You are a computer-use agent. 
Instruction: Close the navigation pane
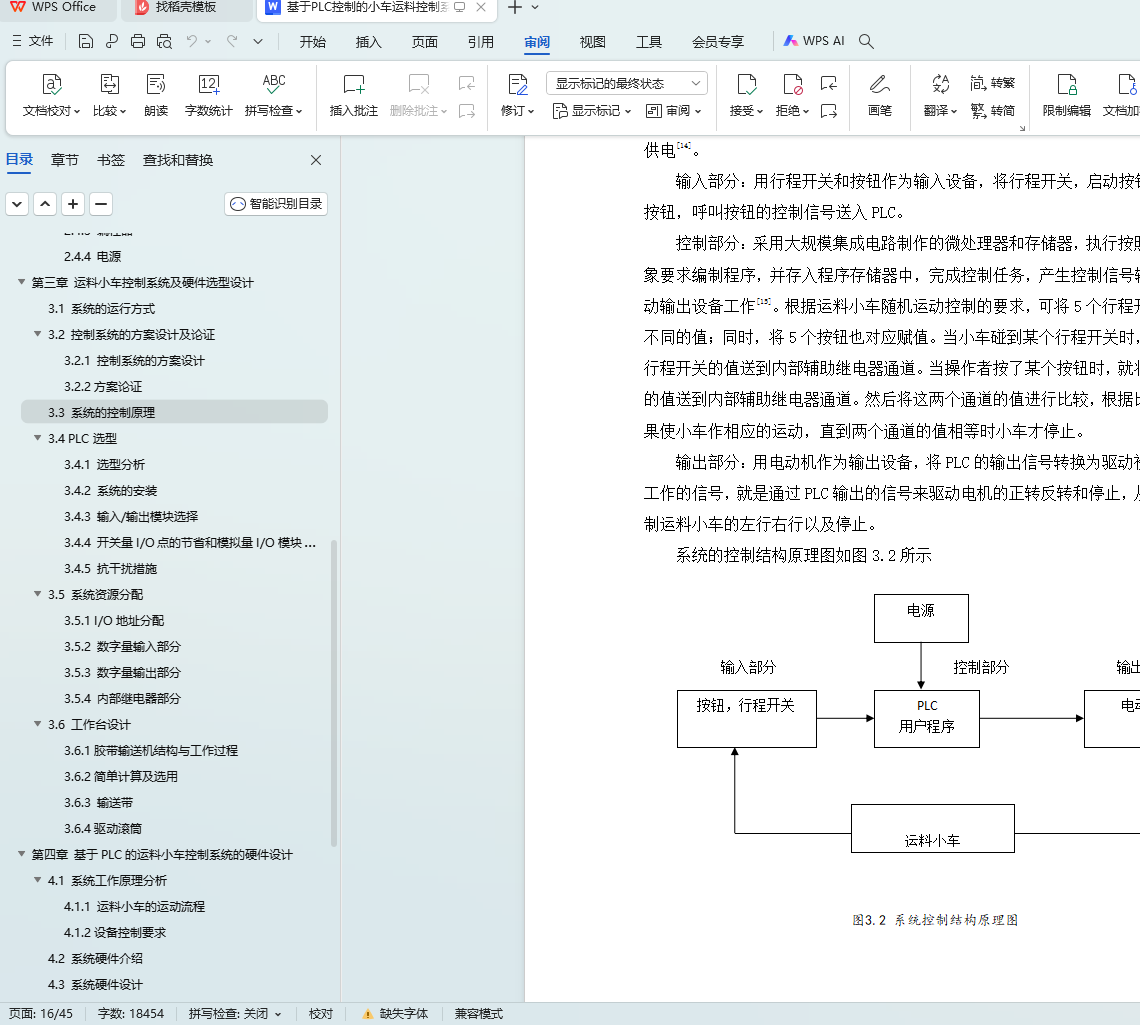316,160
